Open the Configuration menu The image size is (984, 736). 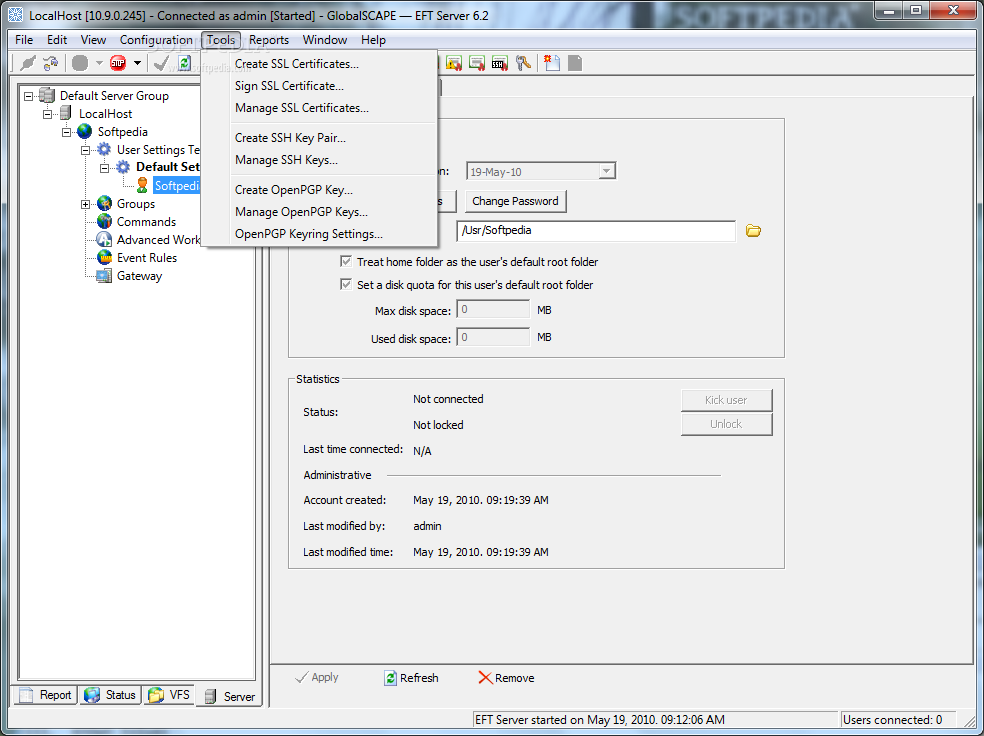[156, 40]
